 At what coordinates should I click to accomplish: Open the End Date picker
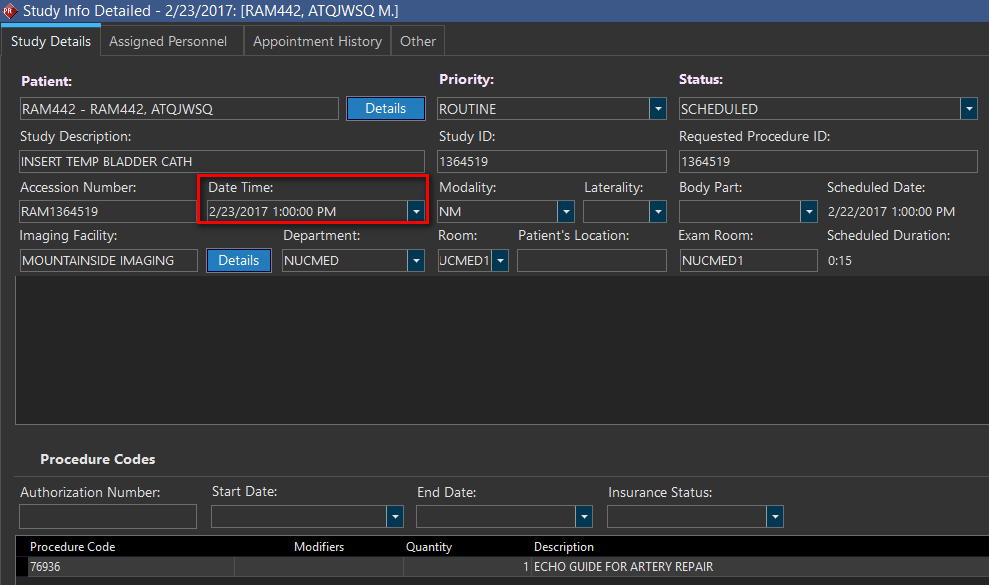click(584, 516)
